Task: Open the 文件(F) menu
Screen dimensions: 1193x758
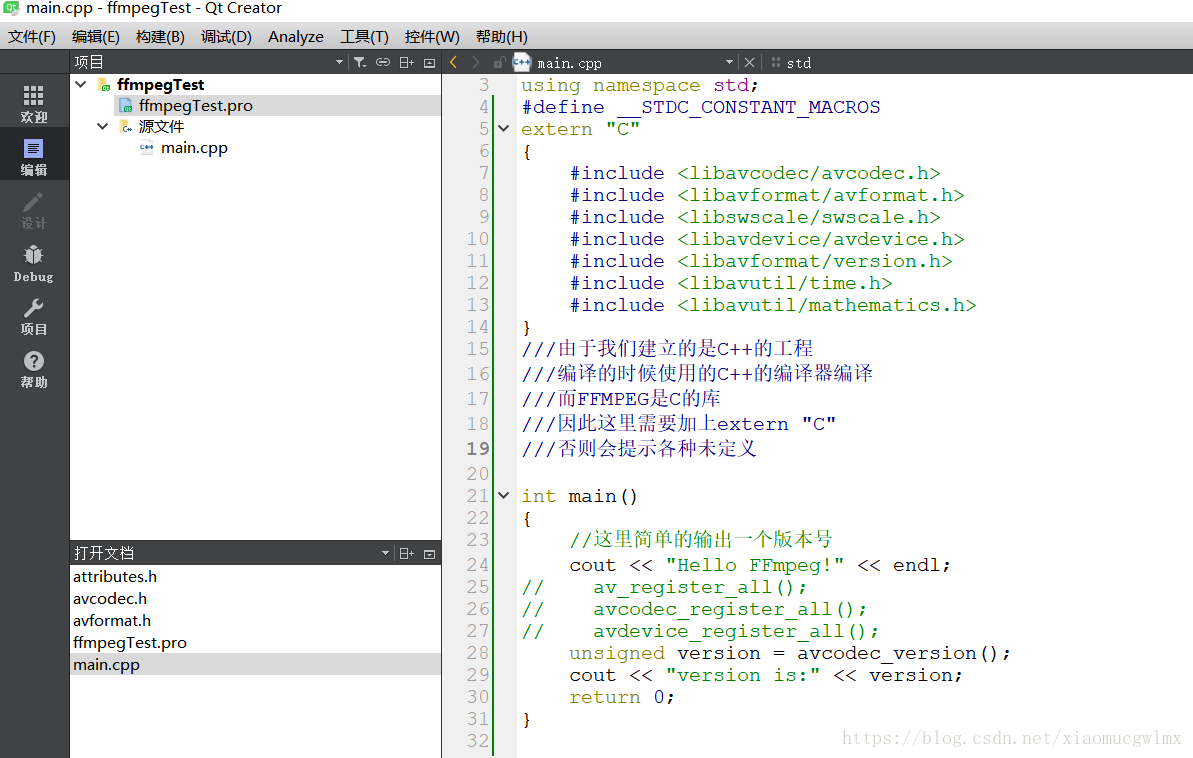Action: coord(31,37)
